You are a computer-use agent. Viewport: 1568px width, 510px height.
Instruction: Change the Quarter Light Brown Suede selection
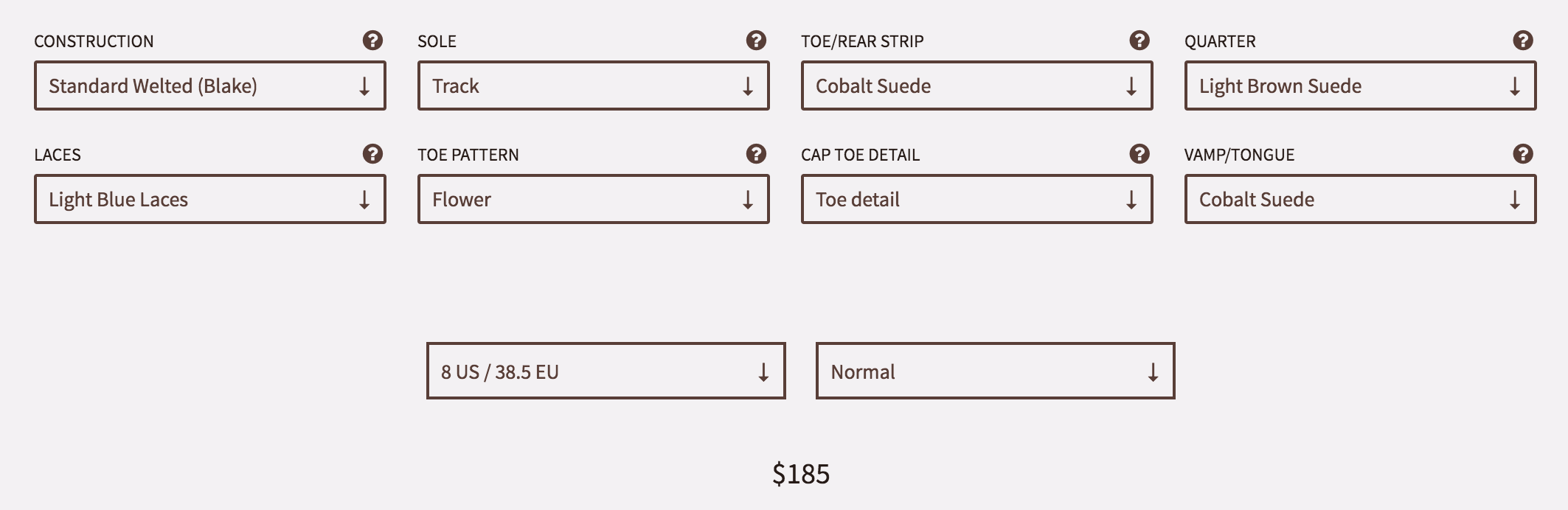(x=1360, y=86)
